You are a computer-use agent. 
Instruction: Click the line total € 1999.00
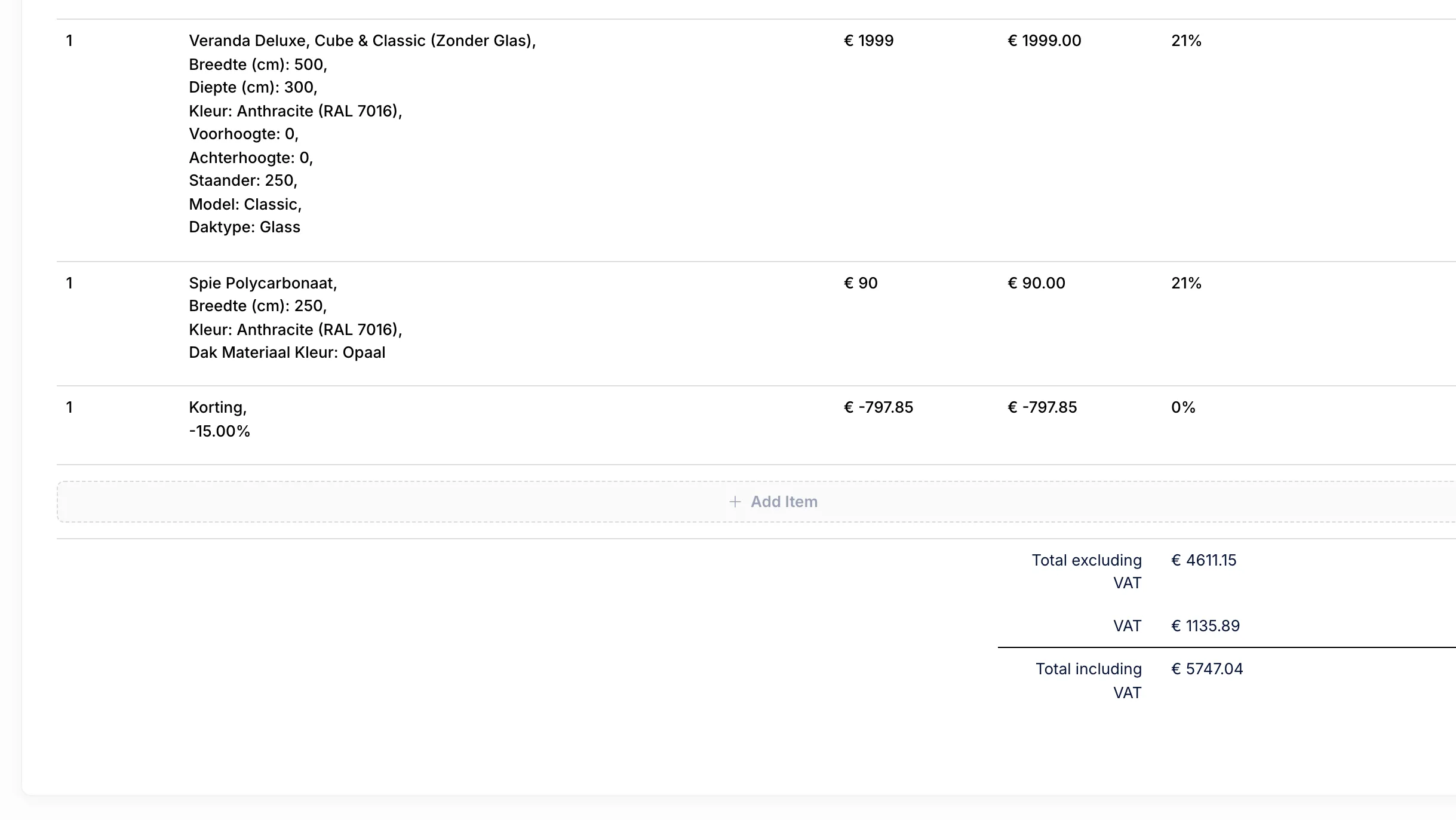(x=1045, y=41)
